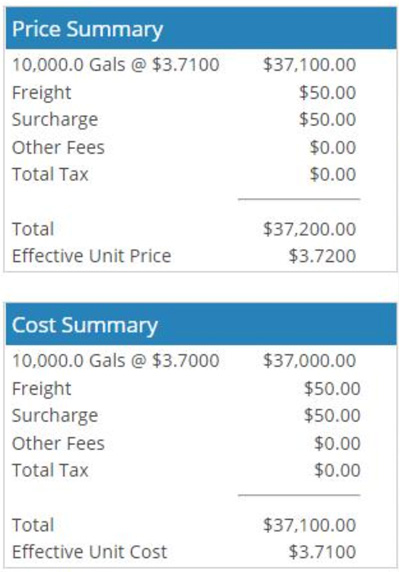
Task: Select Other Fees in Price Summary
Action: 58,147
